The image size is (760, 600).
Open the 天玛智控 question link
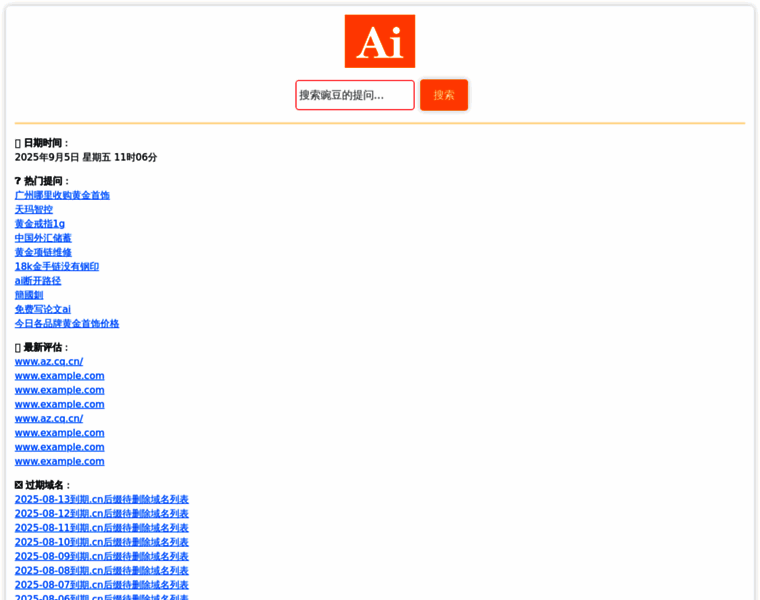tap(33, 209)
